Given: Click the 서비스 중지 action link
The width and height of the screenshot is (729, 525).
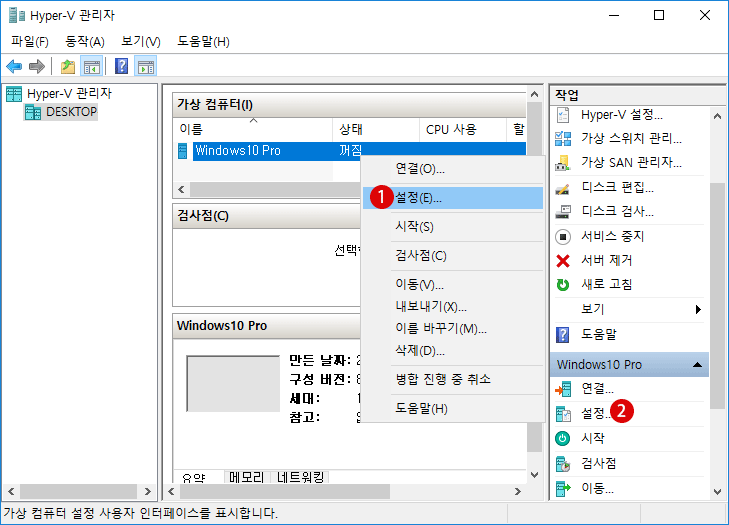Looking at the screenshot, I should pyautogui.click(x=613, y=236).
